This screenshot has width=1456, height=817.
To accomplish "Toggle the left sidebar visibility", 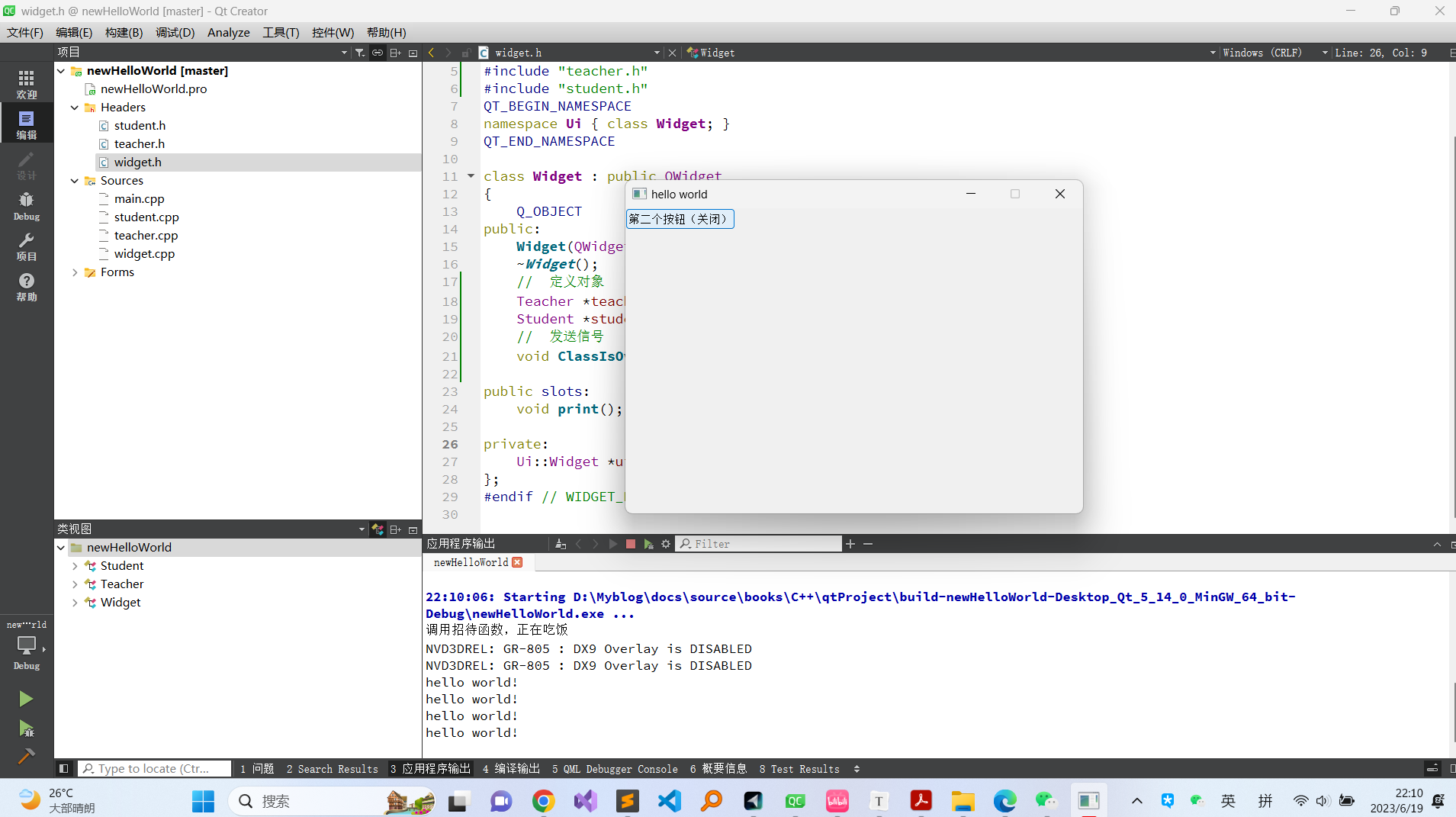I will [x=64, y=768].
